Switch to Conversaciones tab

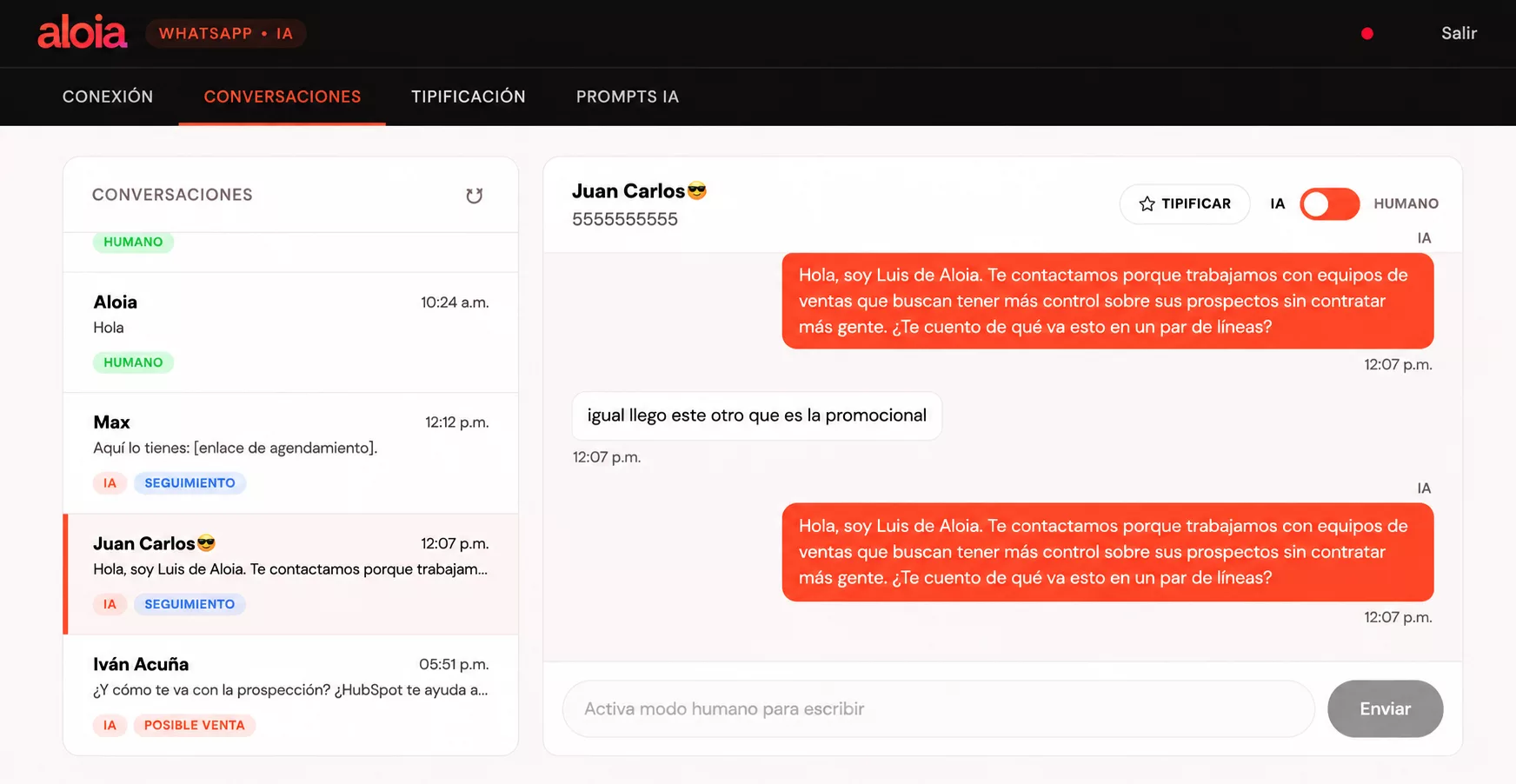pyautogui.click(x=283, y=96)
